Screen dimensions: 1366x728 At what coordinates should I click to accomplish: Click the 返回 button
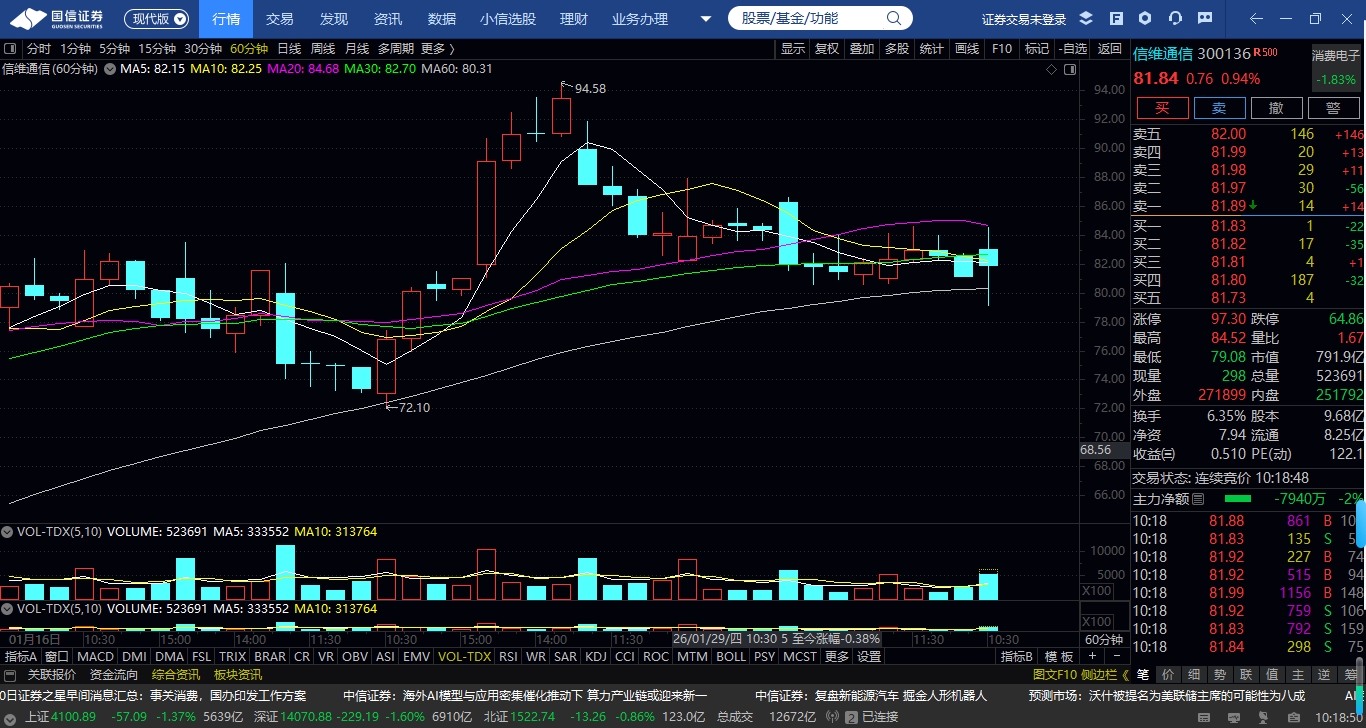tap(1110, 48)
